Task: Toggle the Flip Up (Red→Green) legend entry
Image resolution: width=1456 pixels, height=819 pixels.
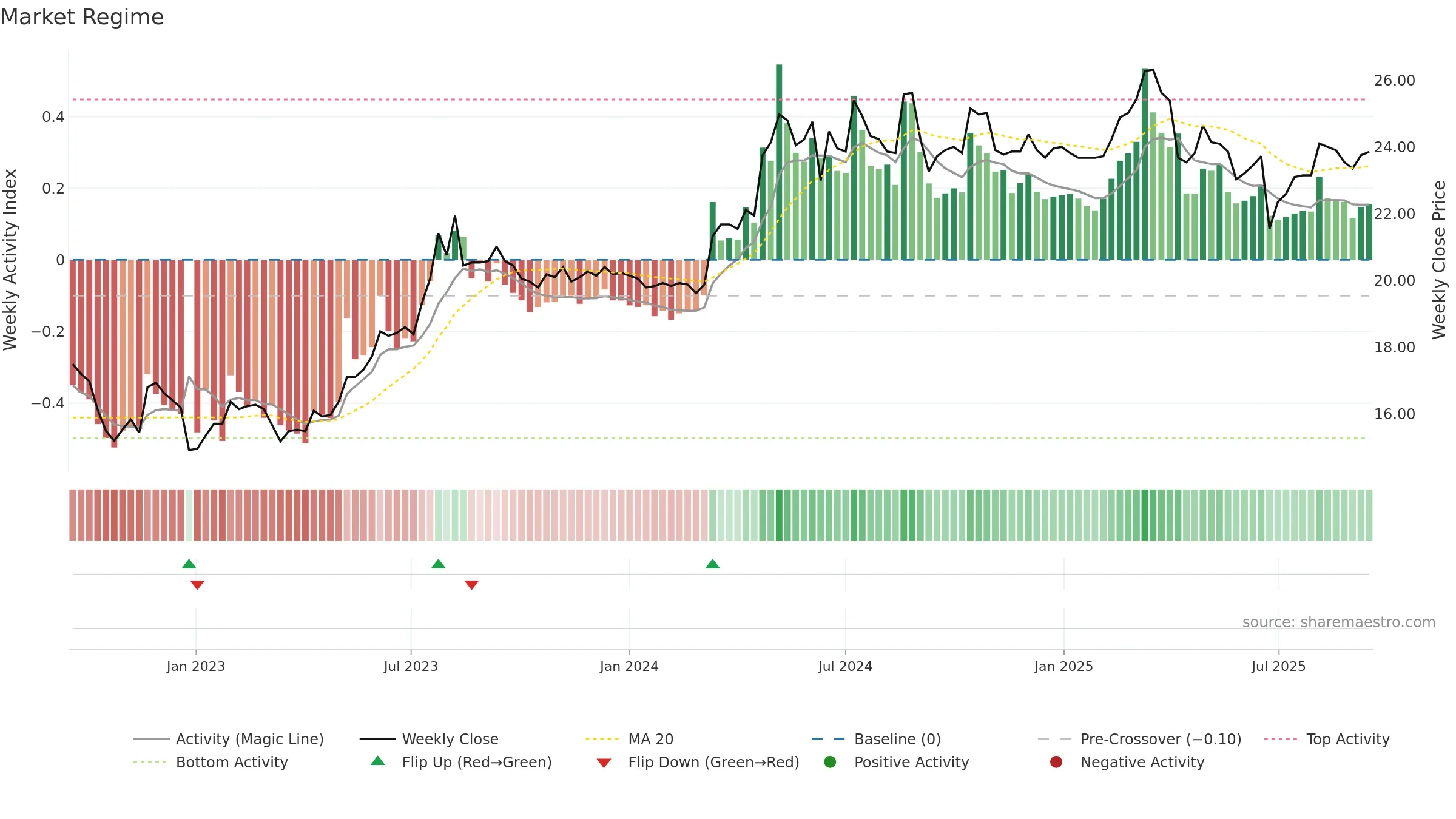Action: [461, 762]
